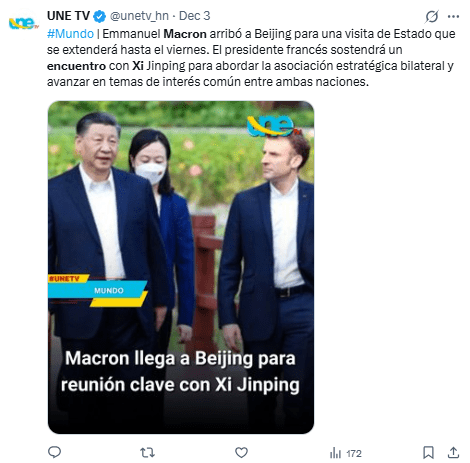This screenshot has width=470, height=463.
Task: Open the Dec 3 timestamp link
Action: coord(195,16)
